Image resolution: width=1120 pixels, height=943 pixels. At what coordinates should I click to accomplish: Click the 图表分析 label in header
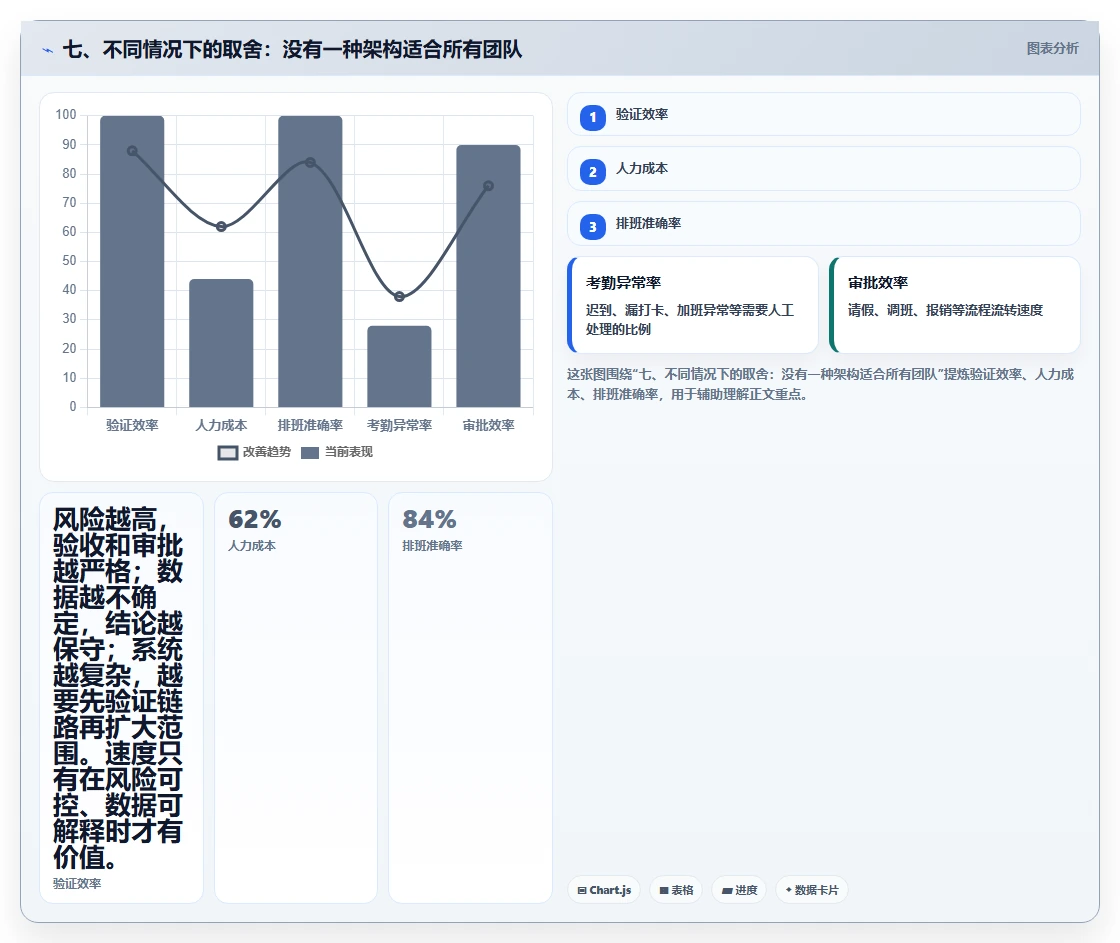(x=1052, y=49)
